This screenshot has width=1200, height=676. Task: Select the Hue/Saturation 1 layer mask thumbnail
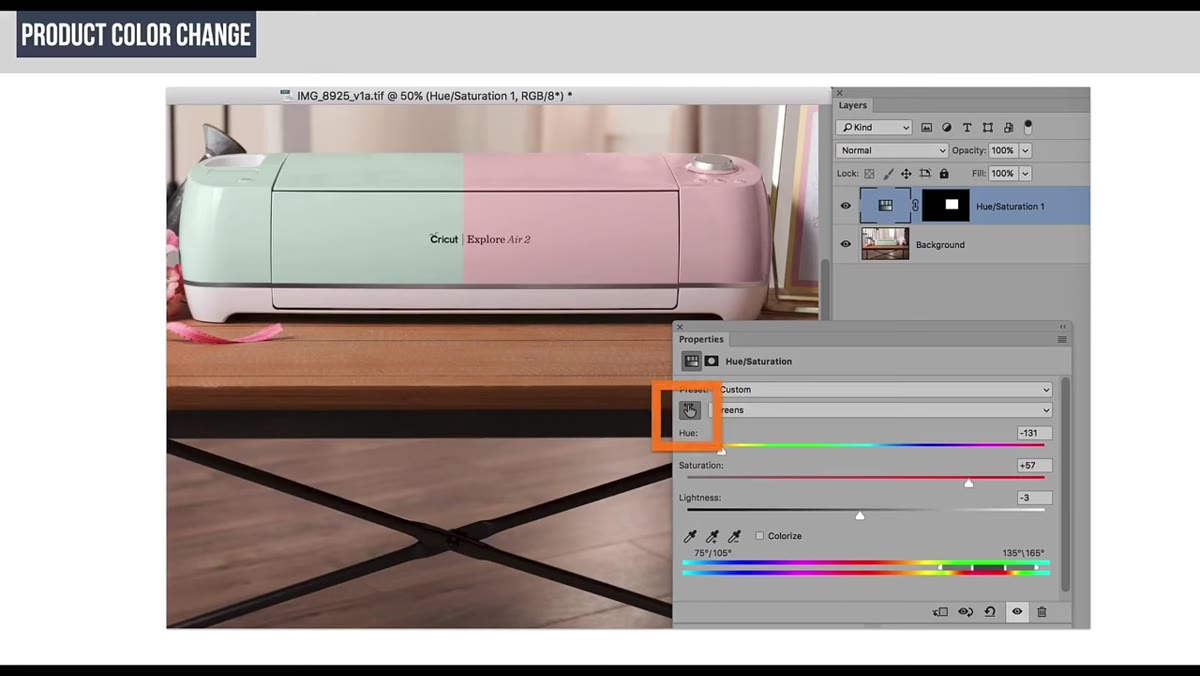coord(946,206)
